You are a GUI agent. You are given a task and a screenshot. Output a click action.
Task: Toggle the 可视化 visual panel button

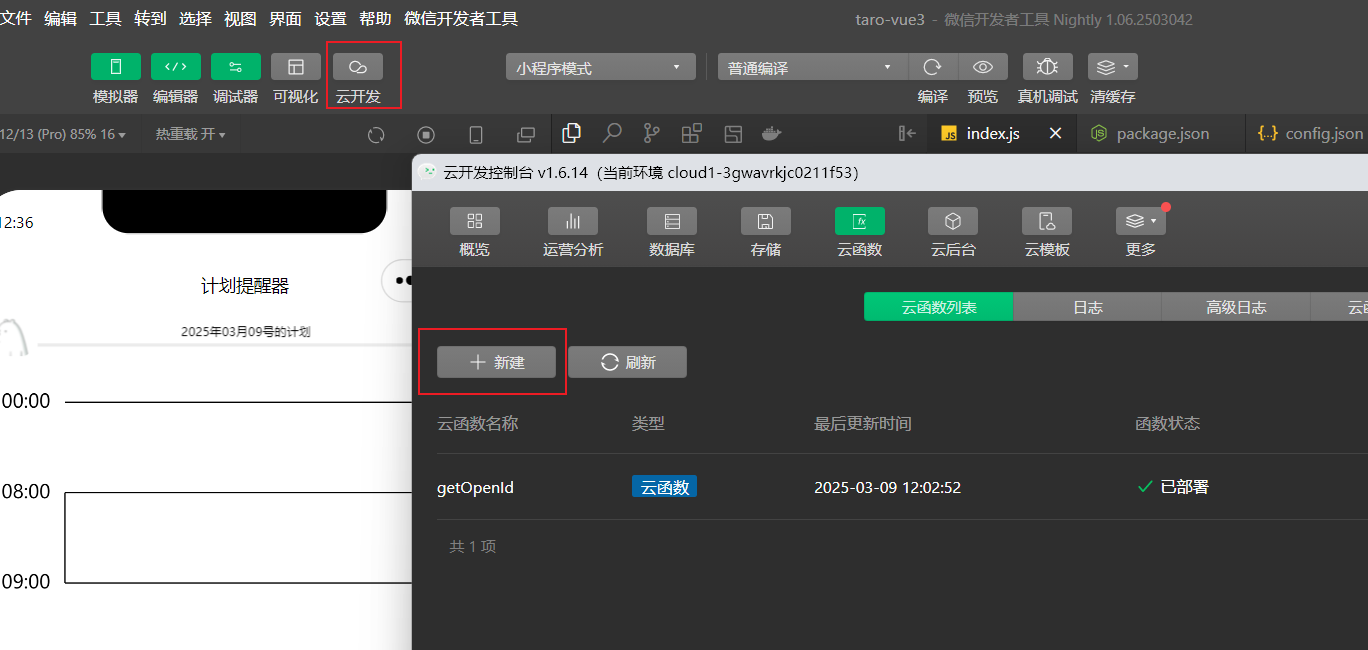pos(296,67)
